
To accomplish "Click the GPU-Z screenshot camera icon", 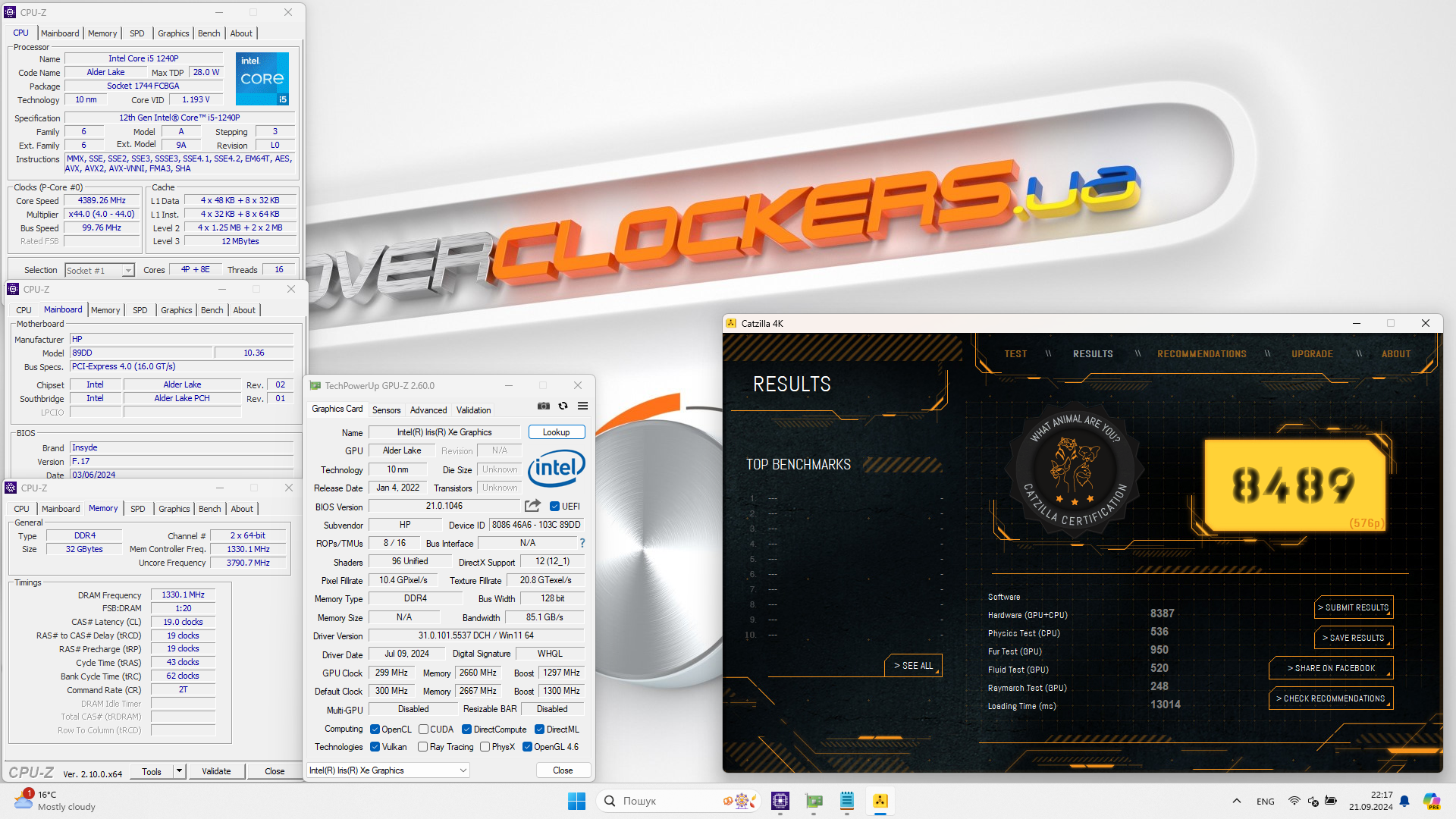I will click(544, 406).
